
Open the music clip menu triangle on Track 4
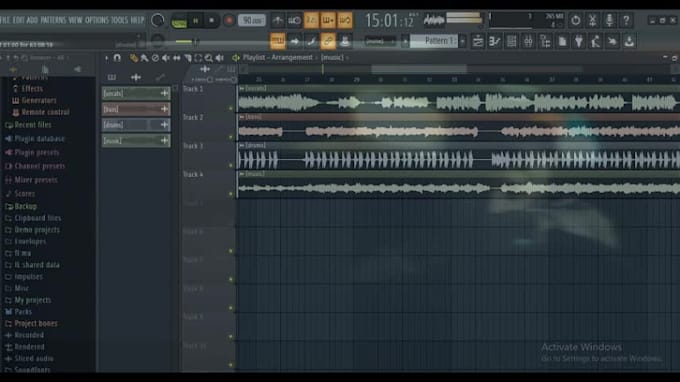[x=242, y=174]
